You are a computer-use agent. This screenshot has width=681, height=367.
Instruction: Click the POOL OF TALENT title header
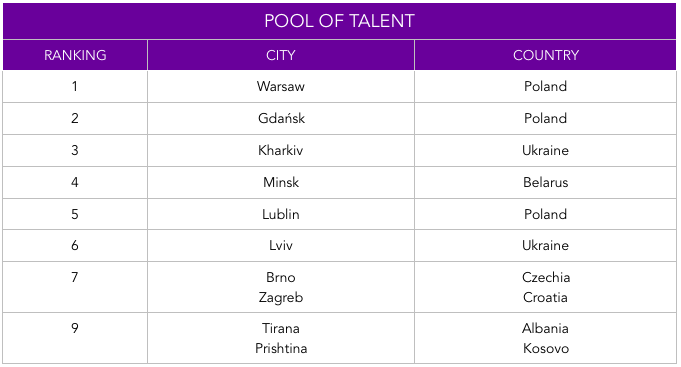(339, 21)
